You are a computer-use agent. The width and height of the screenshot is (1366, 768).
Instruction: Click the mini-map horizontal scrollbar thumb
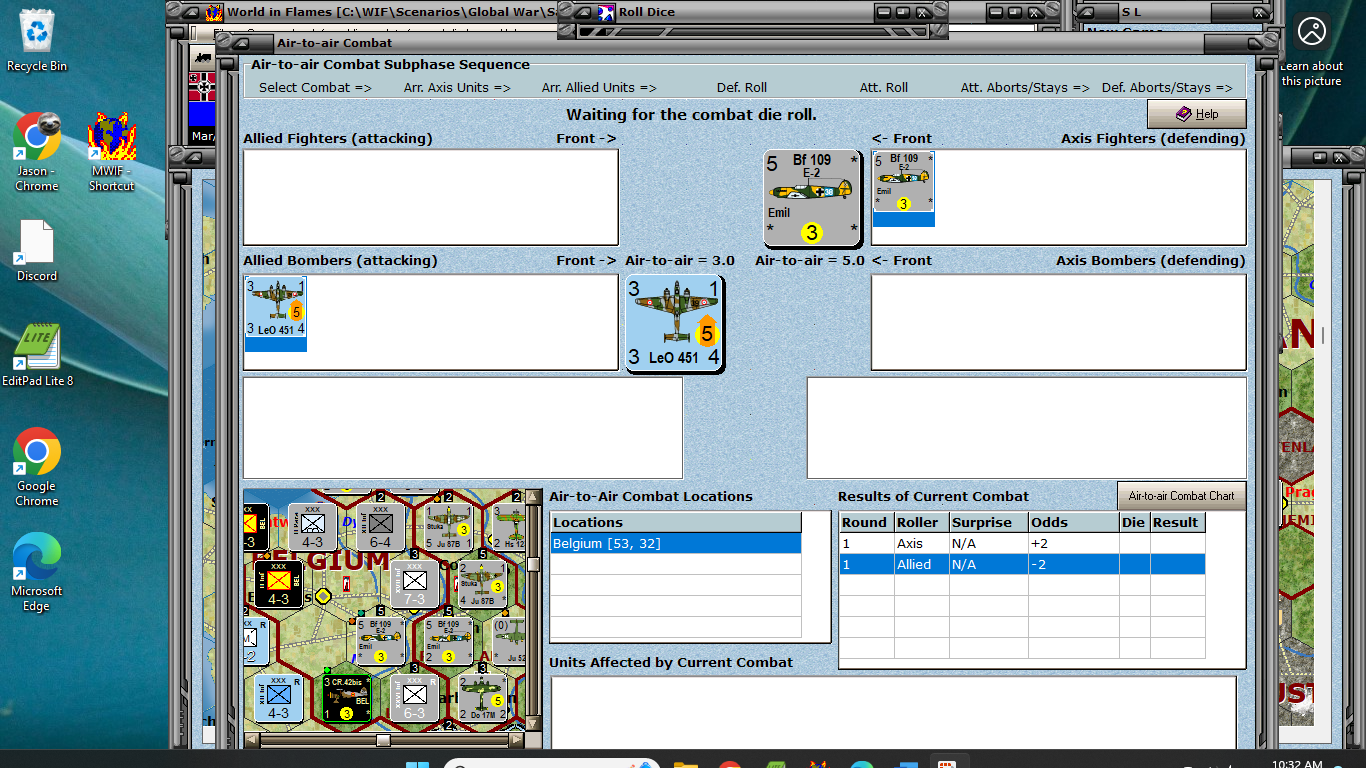click(383, 741)
